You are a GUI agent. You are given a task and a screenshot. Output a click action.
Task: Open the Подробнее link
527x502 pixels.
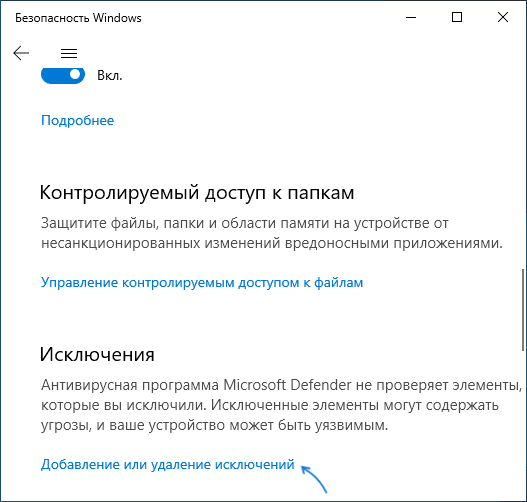(77, 120)
